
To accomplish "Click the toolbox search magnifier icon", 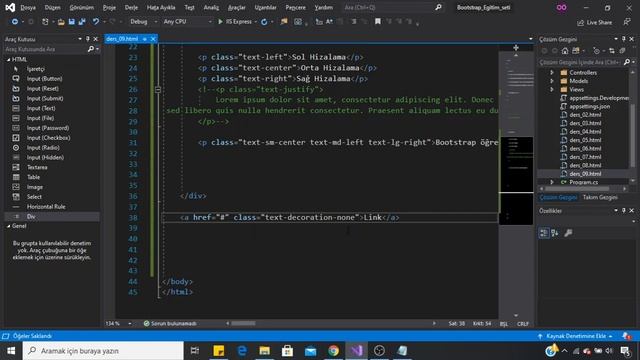I will (x=91, y=49).
